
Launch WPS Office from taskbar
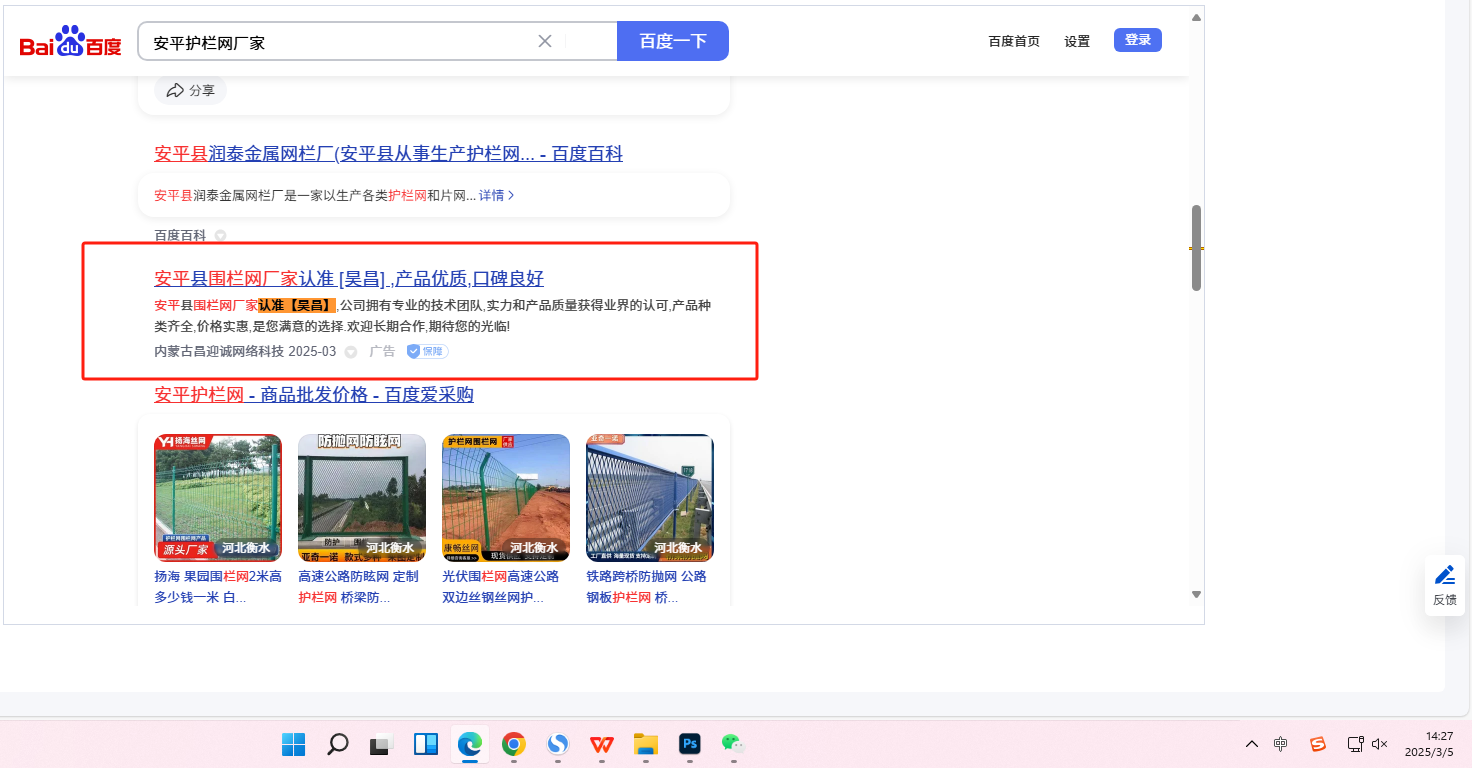point(602,744)
